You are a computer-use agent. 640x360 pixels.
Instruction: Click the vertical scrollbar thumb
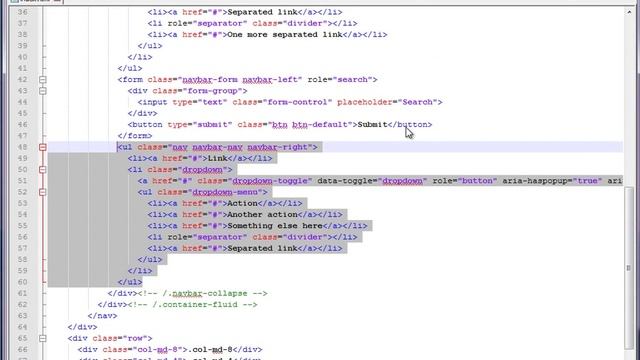(x=629, y=268)
